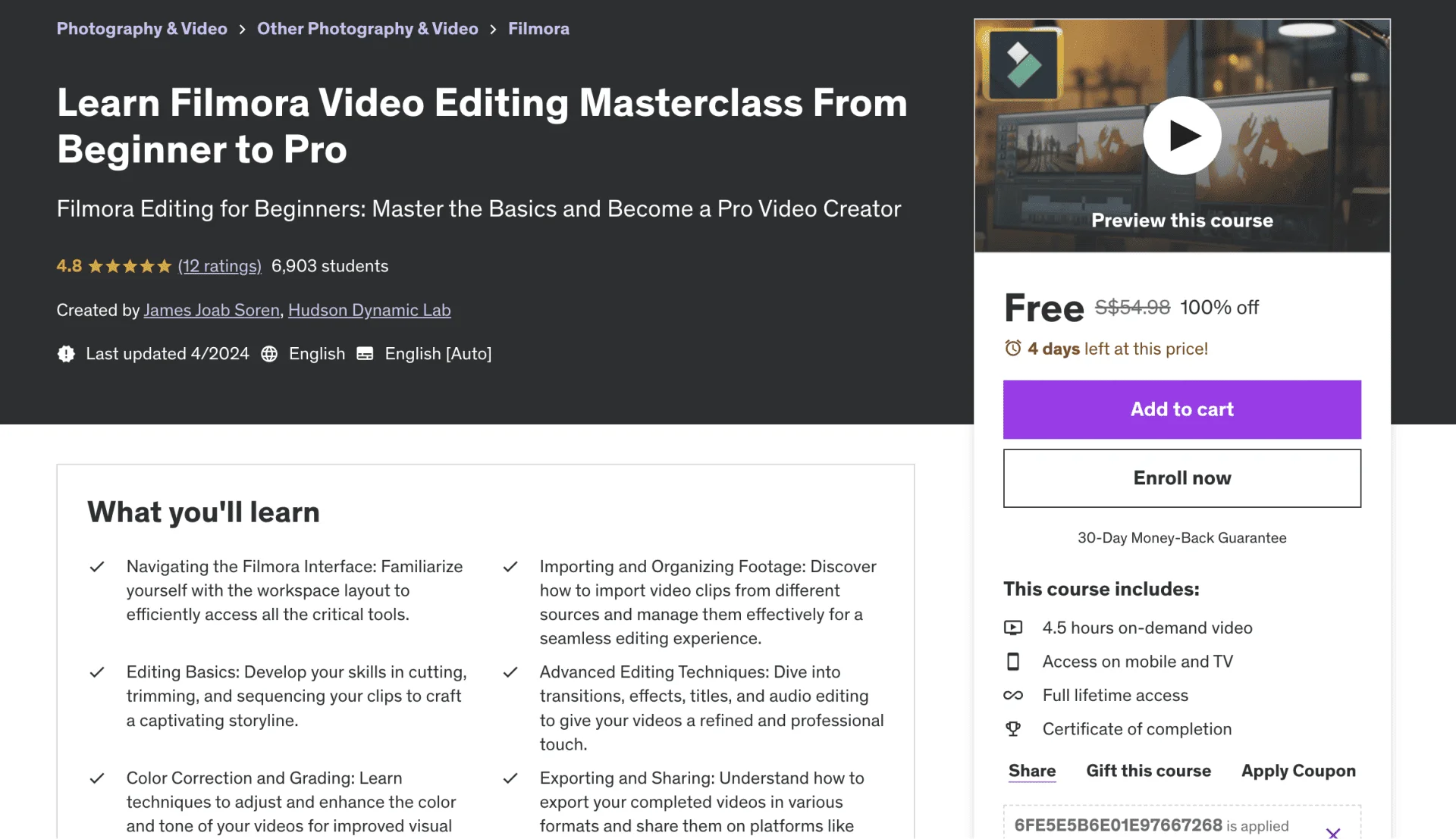Click the Filmora logo on preview thumbnail
Image resolution: width=1456 pixels, height=839 pixels.
1023,64
